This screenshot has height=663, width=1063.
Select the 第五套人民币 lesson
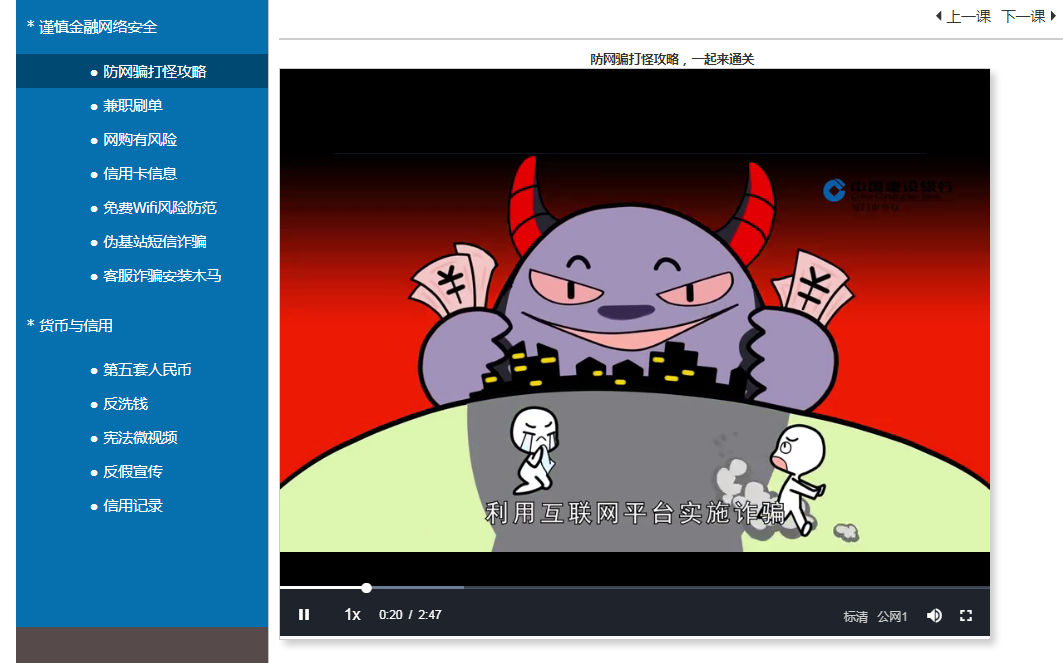click(x=147, y=370)
